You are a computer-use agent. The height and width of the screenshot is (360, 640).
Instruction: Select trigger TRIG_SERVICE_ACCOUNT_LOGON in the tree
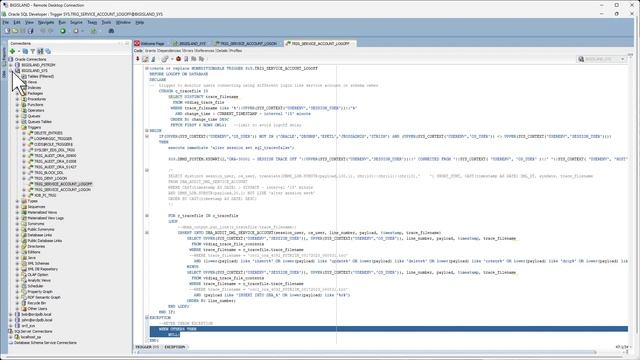click(x=62, y=190)
